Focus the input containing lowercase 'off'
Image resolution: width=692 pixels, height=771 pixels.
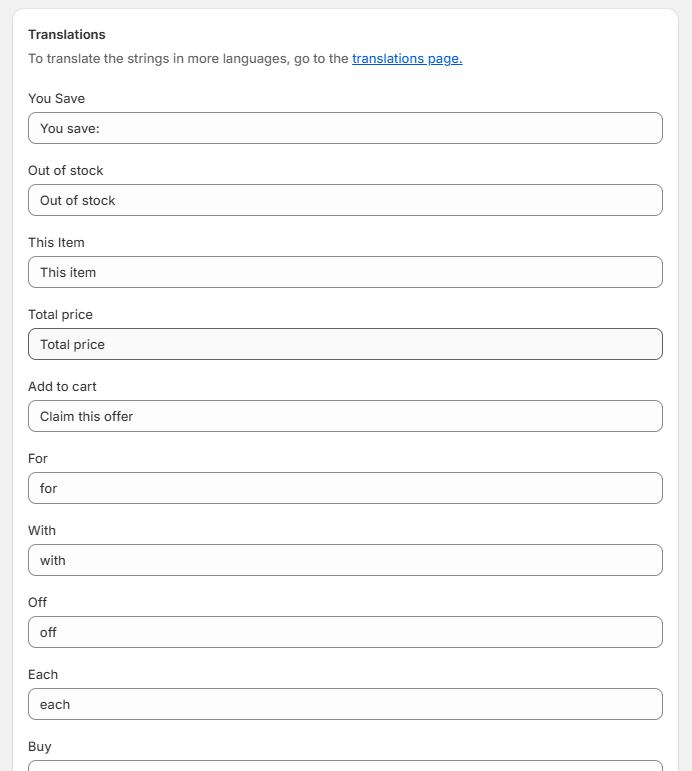tap(345, 632)
